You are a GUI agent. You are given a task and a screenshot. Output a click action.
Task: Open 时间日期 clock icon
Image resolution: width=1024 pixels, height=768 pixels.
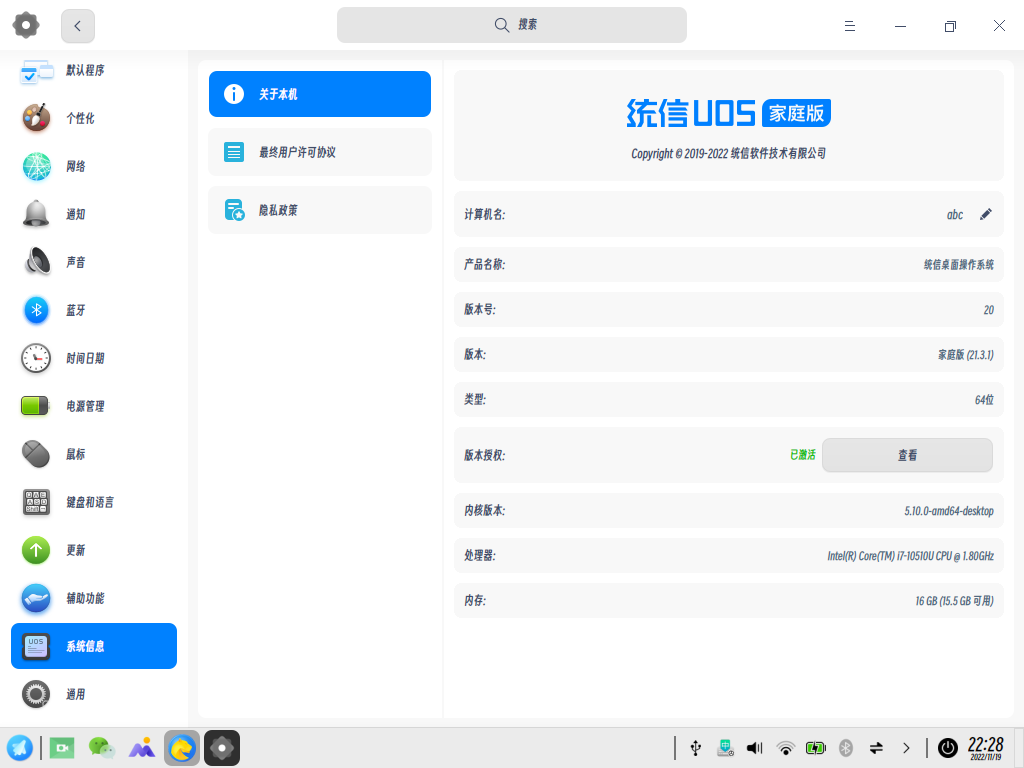[37, 358]
